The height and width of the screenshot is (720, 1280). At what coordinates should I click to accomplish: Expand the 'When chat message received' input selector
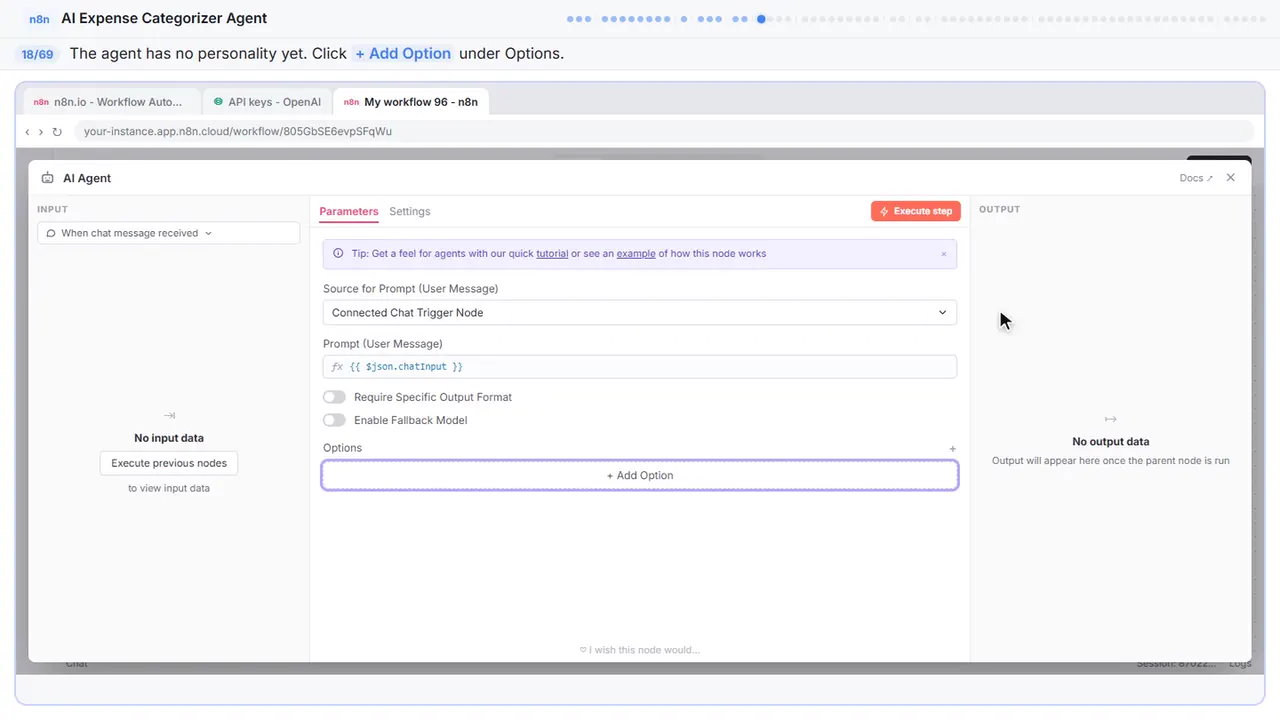[169, 233]
